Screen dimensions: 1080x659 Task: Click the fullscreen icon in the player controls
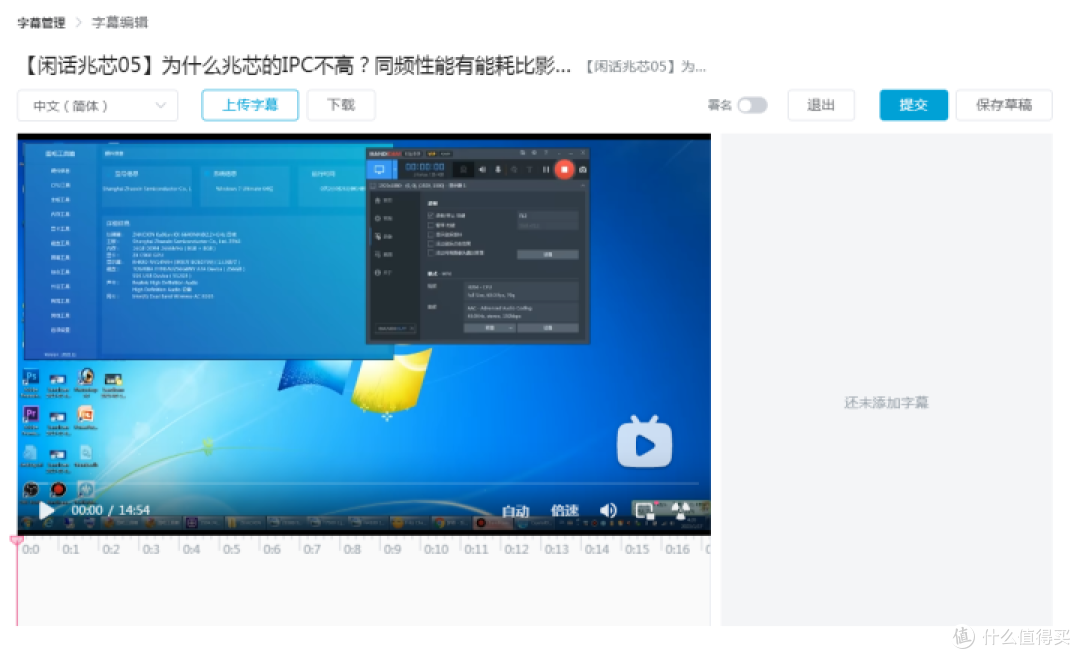click(x=681, y=510)
